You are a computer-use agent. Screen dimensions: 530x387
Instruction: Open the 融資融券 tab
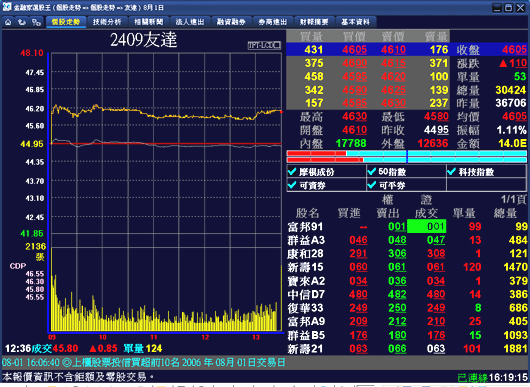click(x=231, y=22)
